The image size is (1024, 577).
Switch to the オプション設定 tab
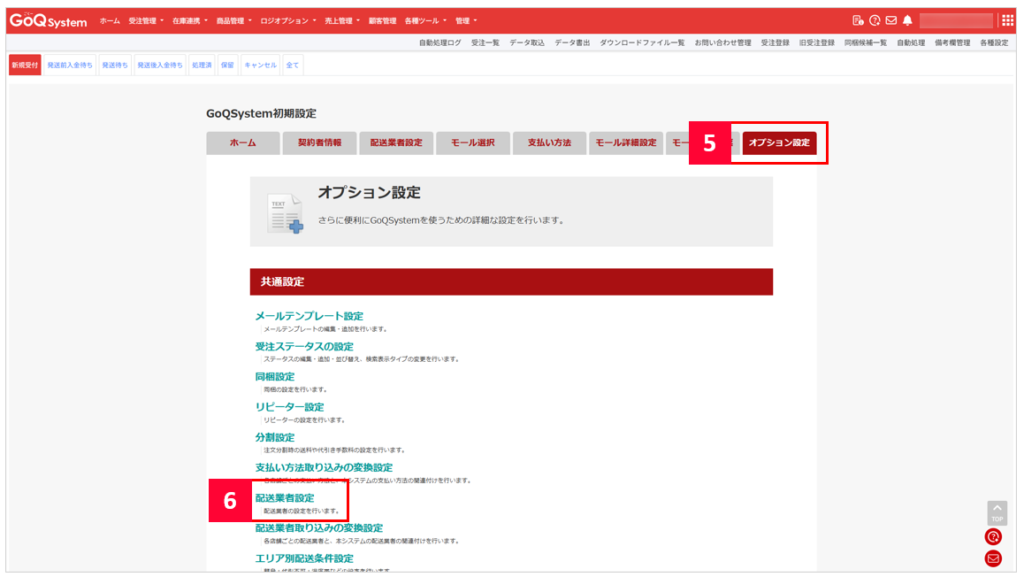pyautogui.click(x=779, y=142)
